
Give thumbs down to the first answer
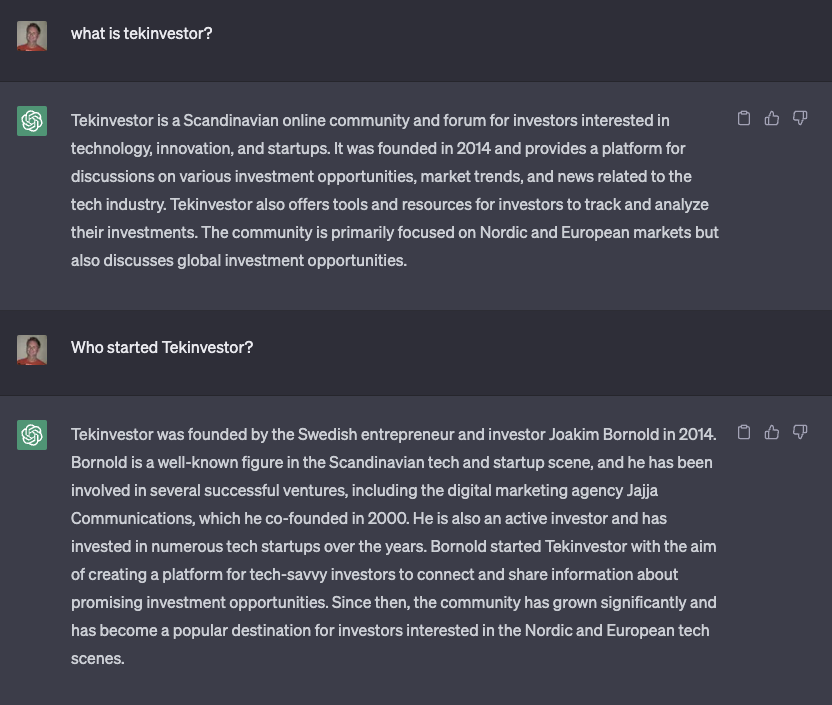(x=800, y=118)
